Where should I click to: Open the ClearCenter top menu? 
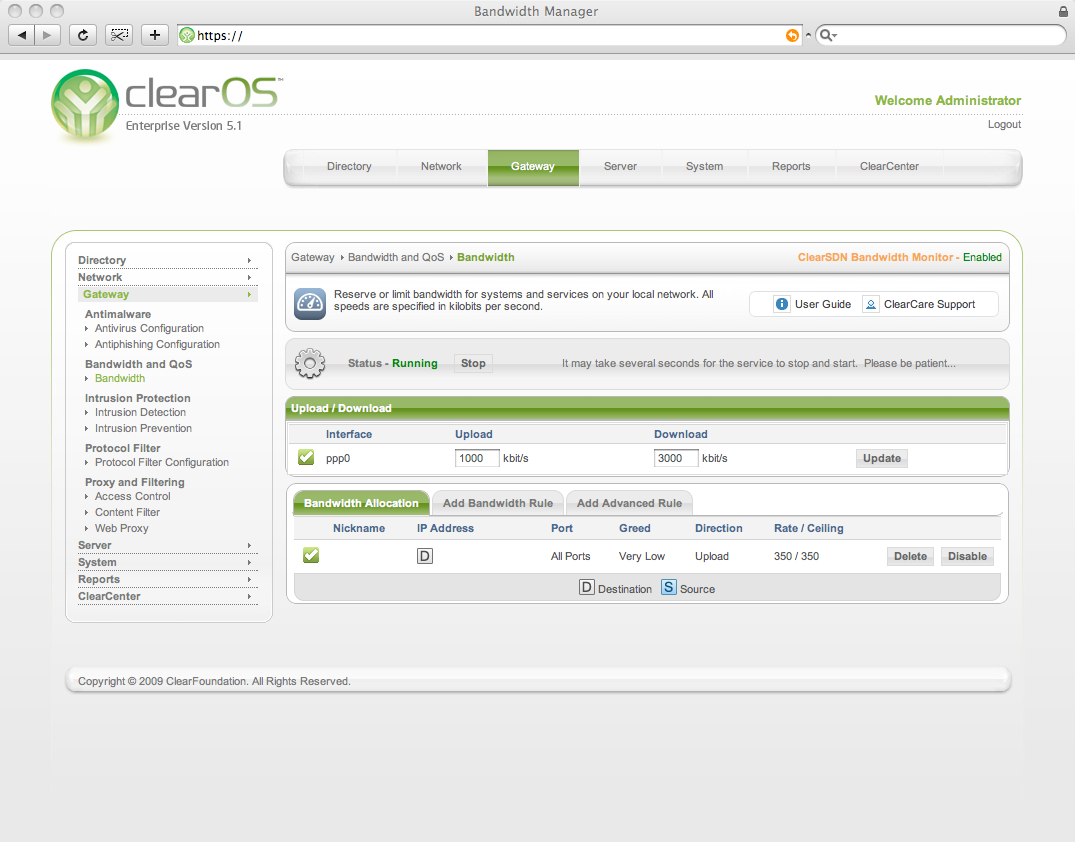pyautogui.click(x=889, y=167)
